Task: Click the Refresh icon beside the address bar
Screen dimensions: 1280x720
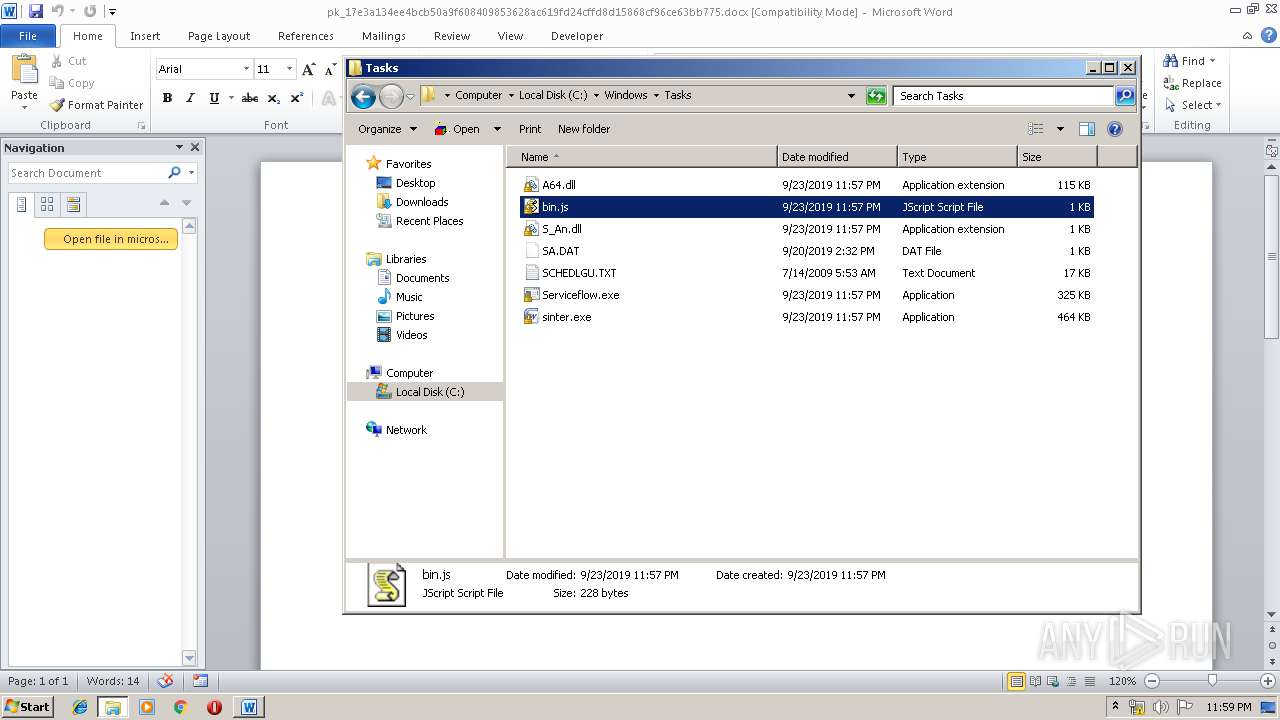Action: pos(876,96)
